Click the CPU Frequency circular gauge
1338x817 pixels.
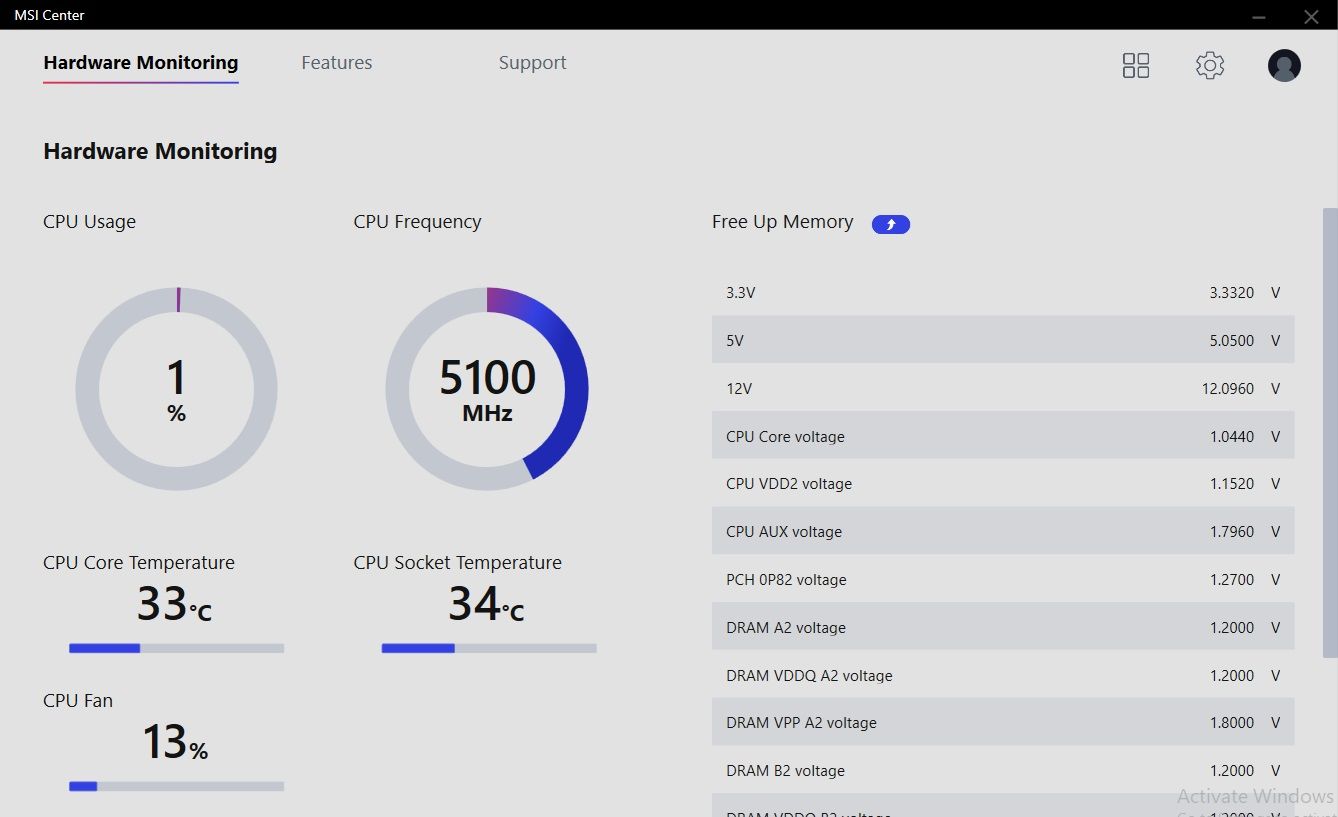coord(487,389)
